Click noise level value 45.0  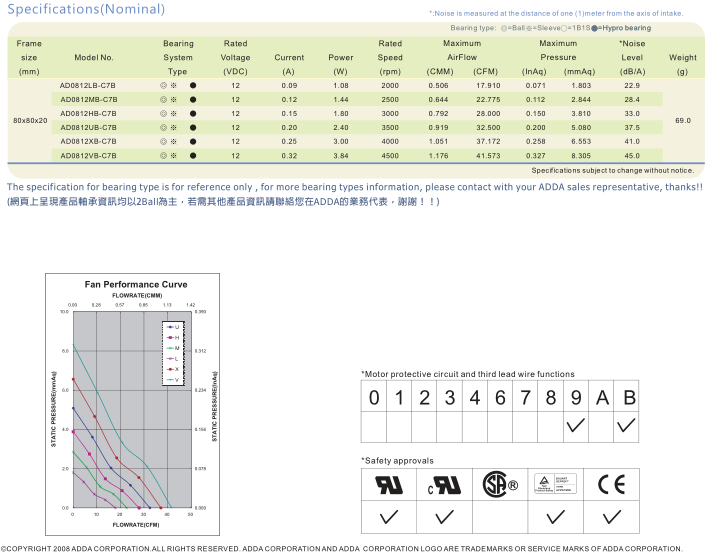pos(632,156)
